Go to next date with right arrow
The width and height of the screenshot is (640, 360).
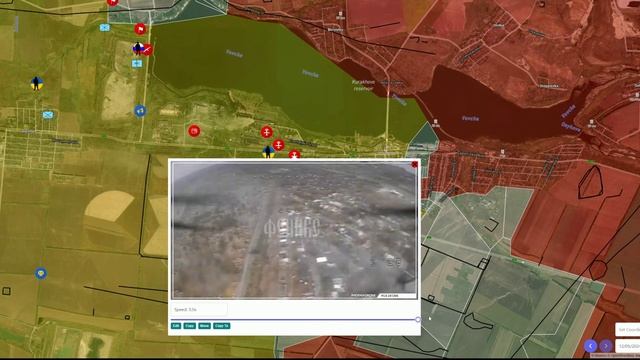click(x=606, y=346)
